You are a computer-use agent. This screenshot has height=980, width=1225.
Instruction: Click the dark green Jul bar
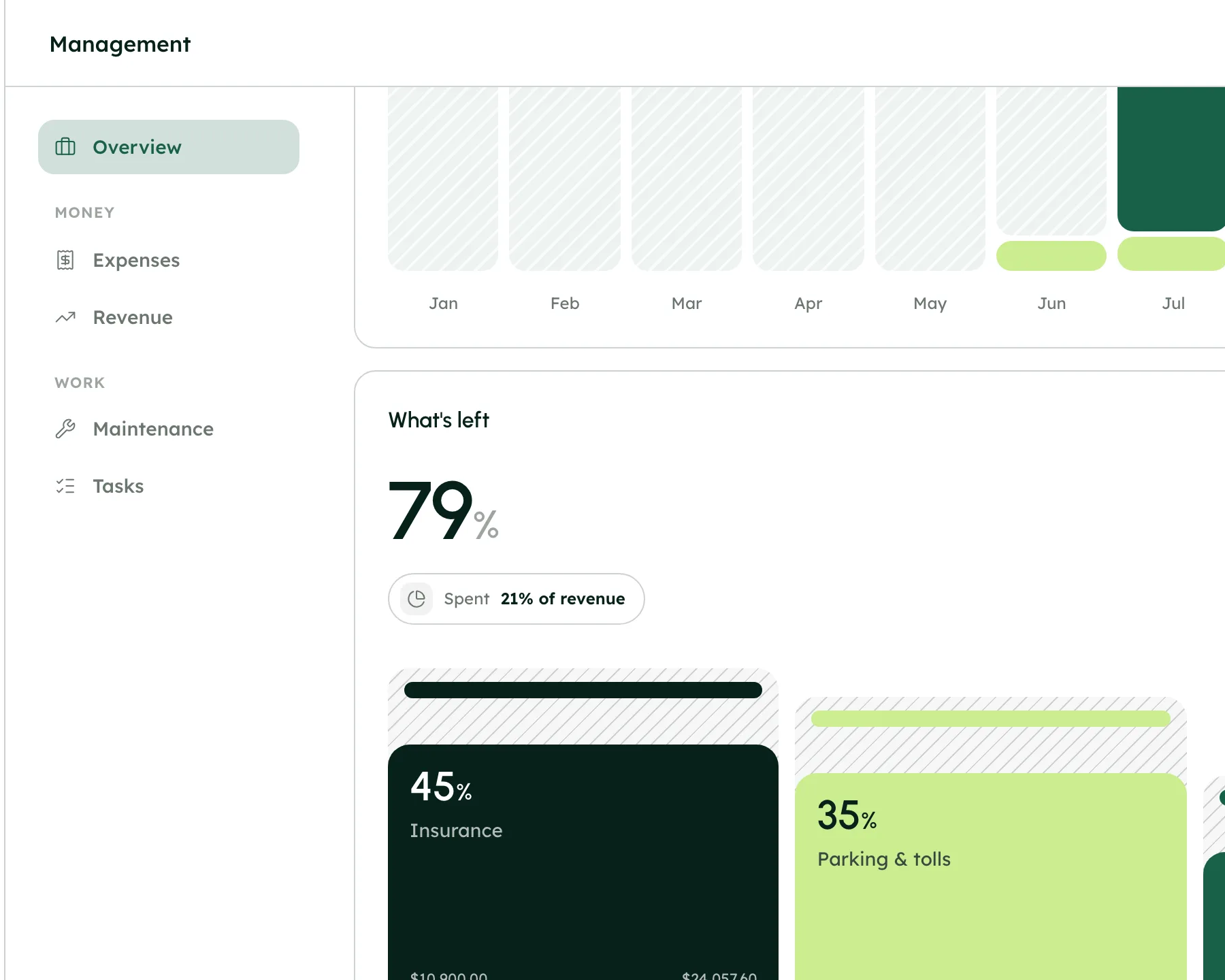click(x=1171, y=159)
